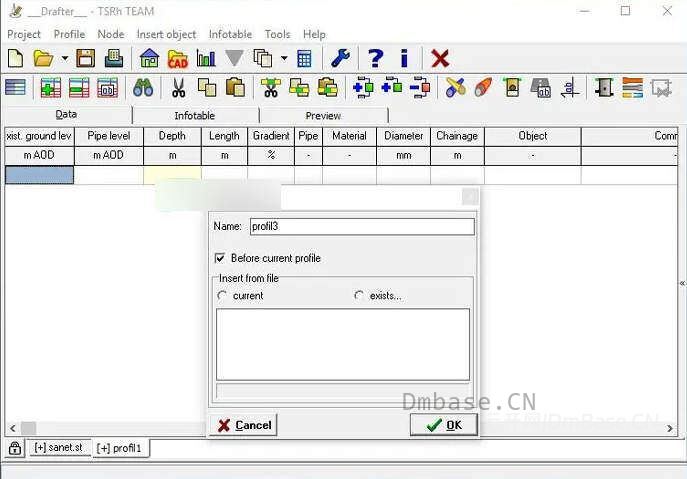This screenshot has height=479, width=687.
Task: Open the Project menu
Action: (x=24, y=34)
